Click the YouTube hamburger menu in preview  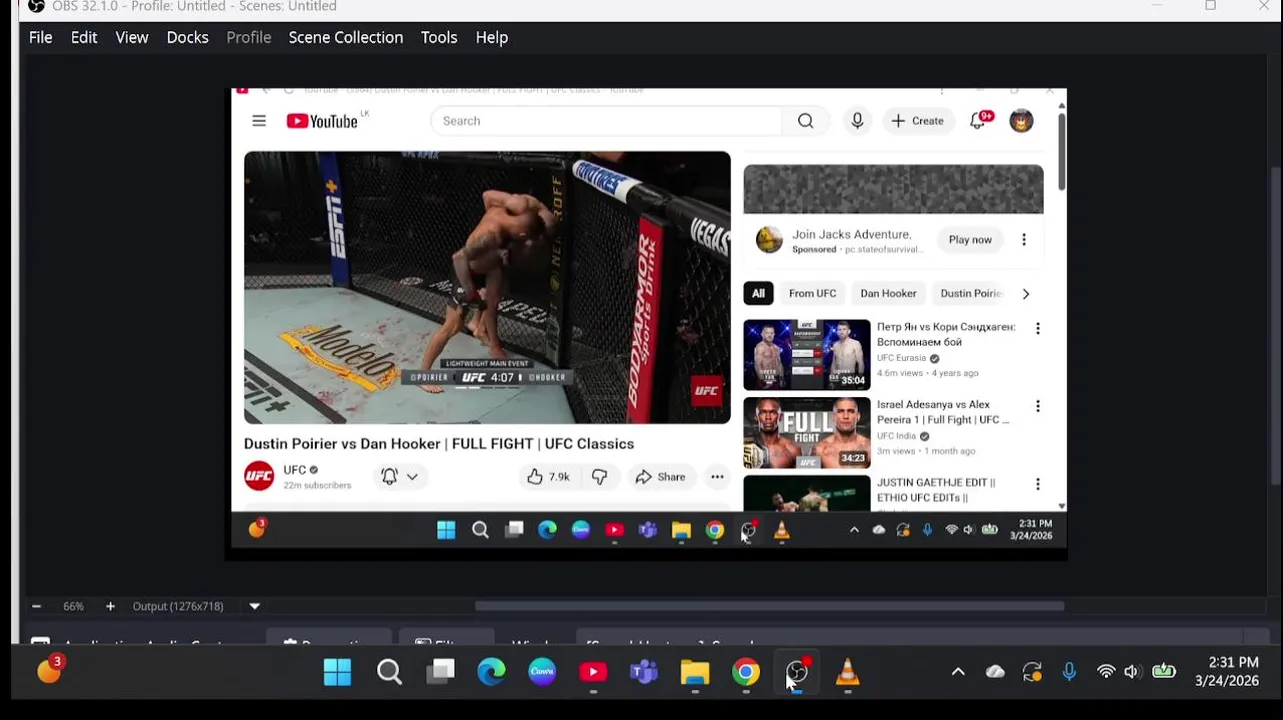click(x=259, y=121)
